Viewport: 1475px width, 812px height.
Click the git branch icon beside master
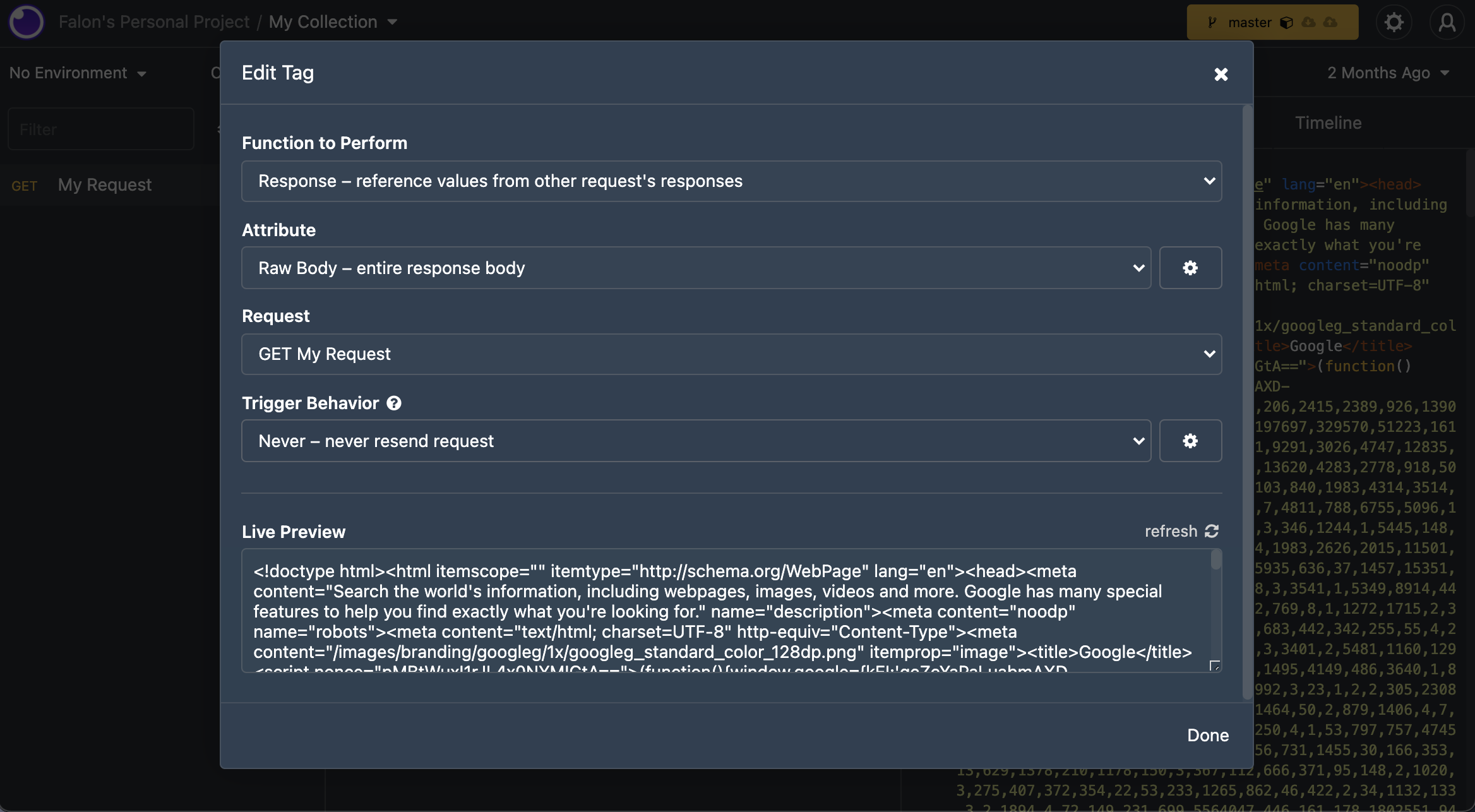coord(1212,22)
